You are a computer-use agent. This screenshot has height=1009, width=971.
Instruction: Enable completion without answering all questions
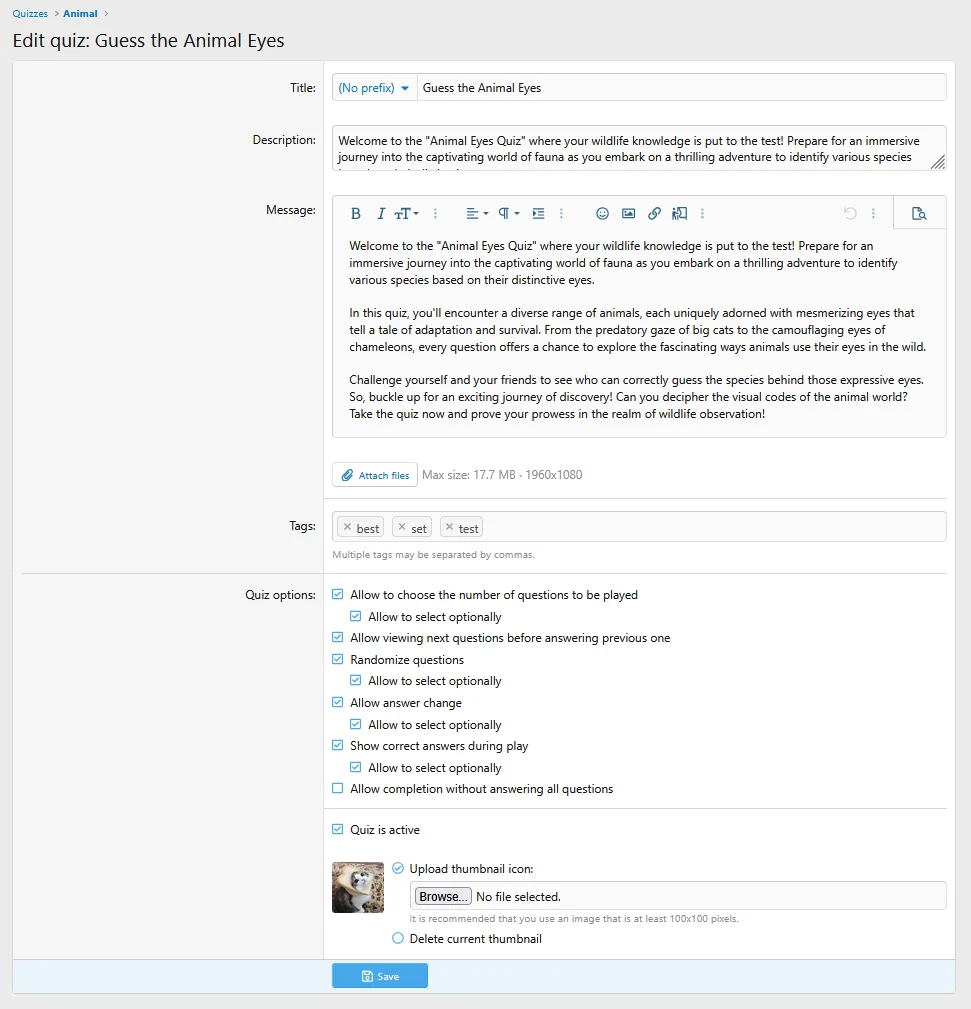[338, 789]
